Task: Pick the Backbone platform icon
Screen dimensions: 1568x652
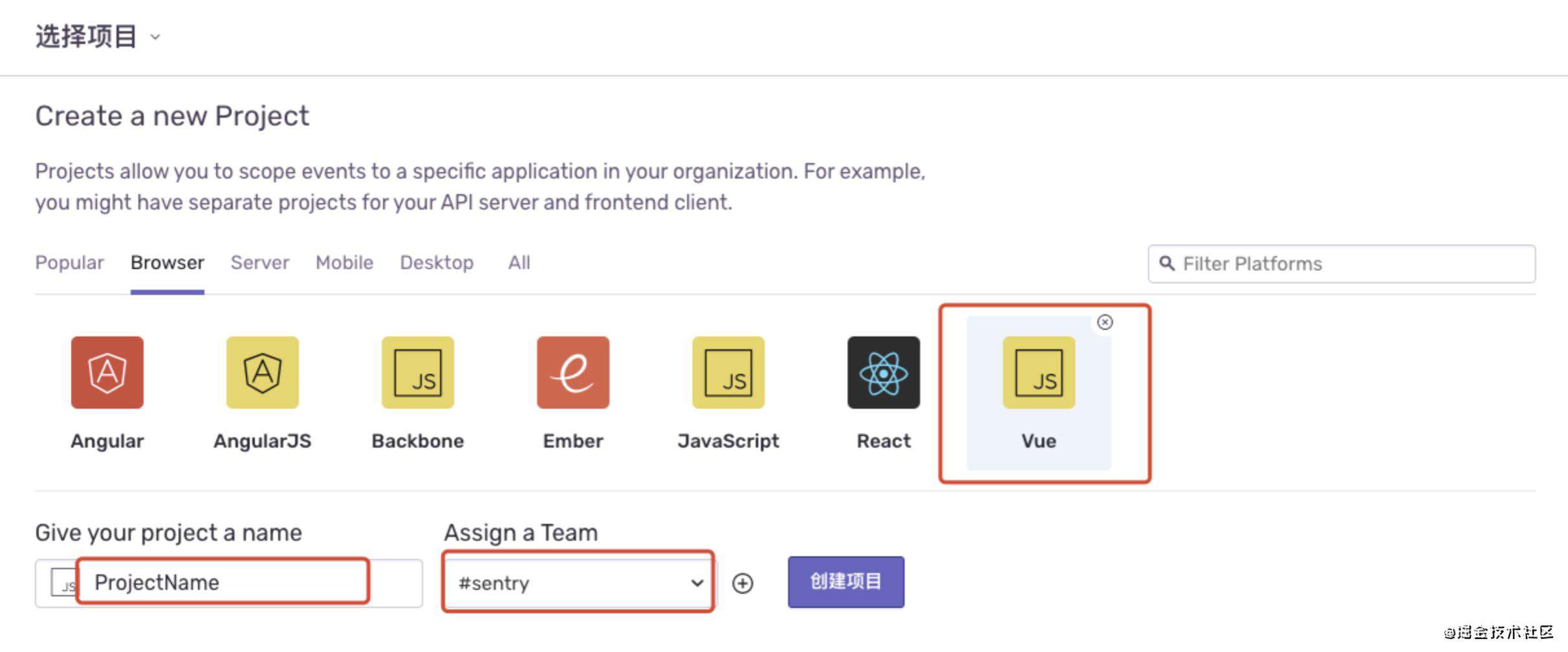Action: coord(418,372)
